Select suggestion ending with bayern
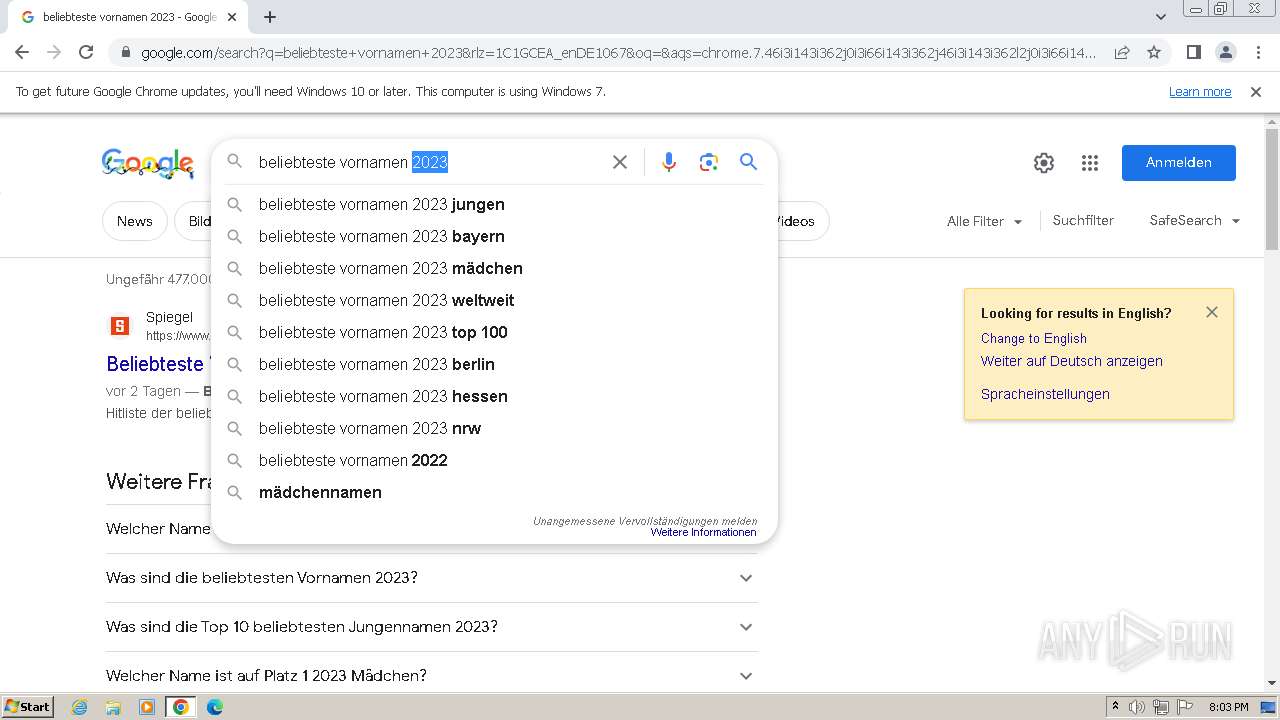Viewport: 1280px width, 720px height. coord(495,236)
